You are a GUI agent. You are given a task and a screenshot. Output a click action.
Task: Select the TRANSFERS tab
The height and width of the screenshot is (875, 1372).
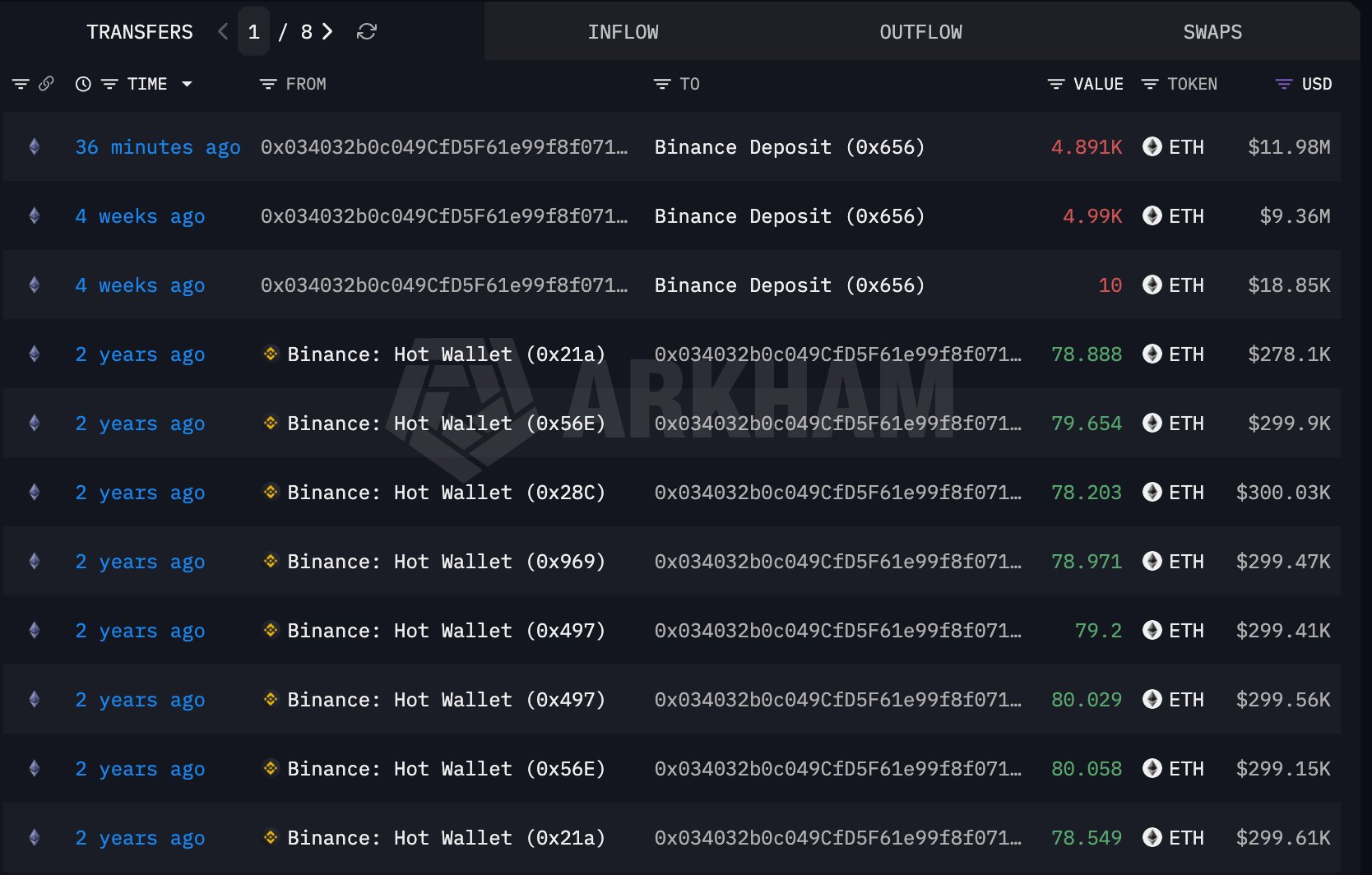coord(140,32)
